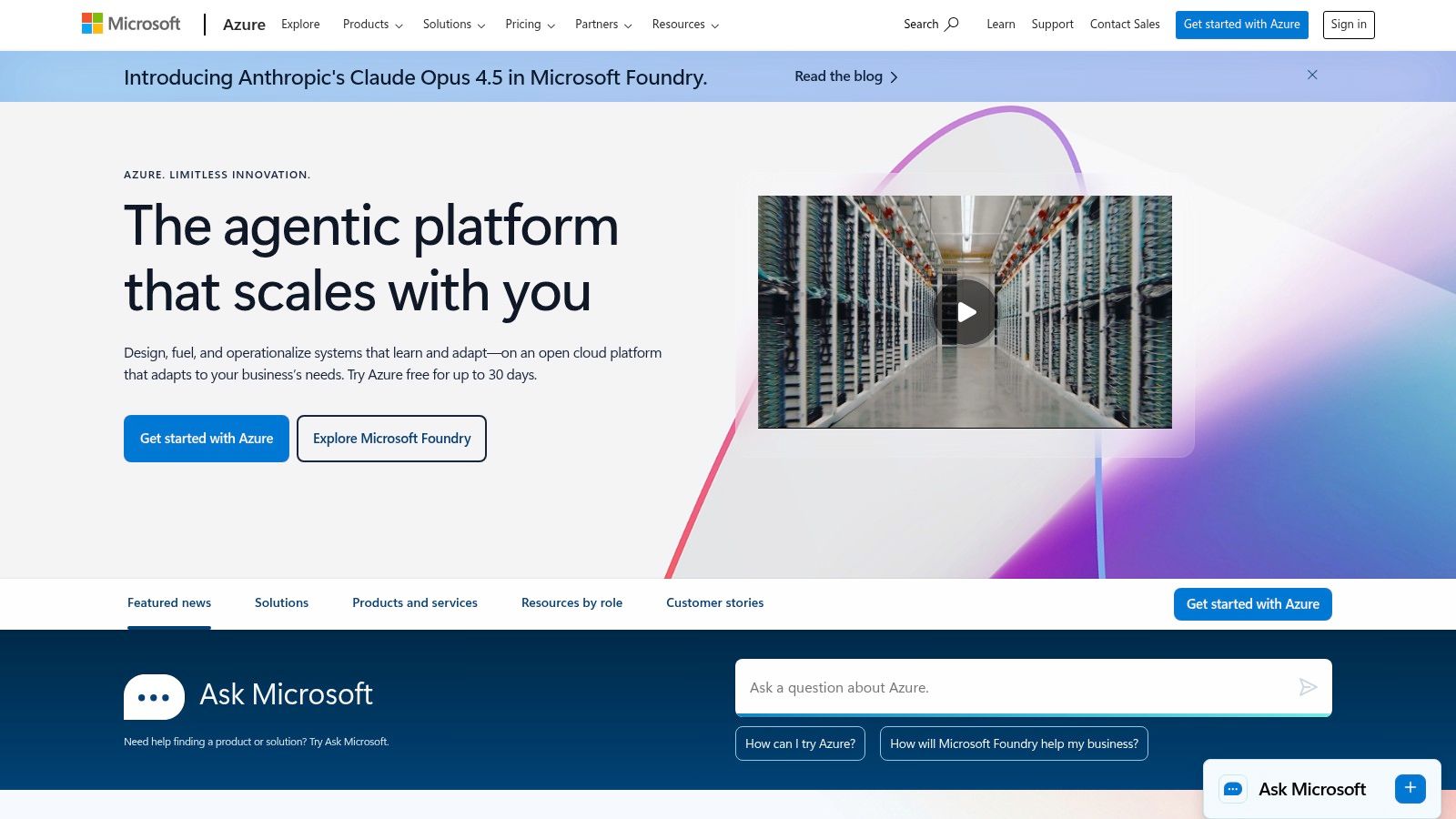Switch to the Customer stories tab
This screenshot has width=1456, height=819.
click(x=714, y=602)
